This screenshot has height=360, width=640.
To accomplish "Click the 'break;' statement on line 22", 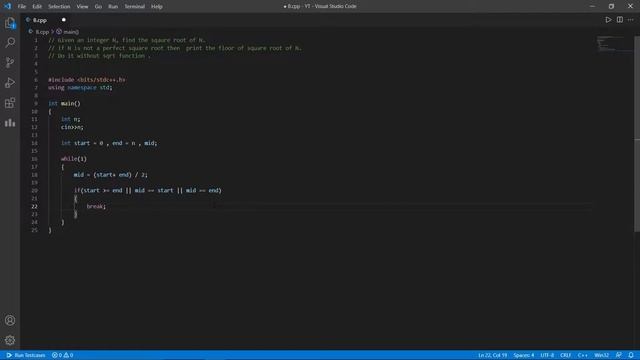I will pyautogui.click(x=96, y=207).
